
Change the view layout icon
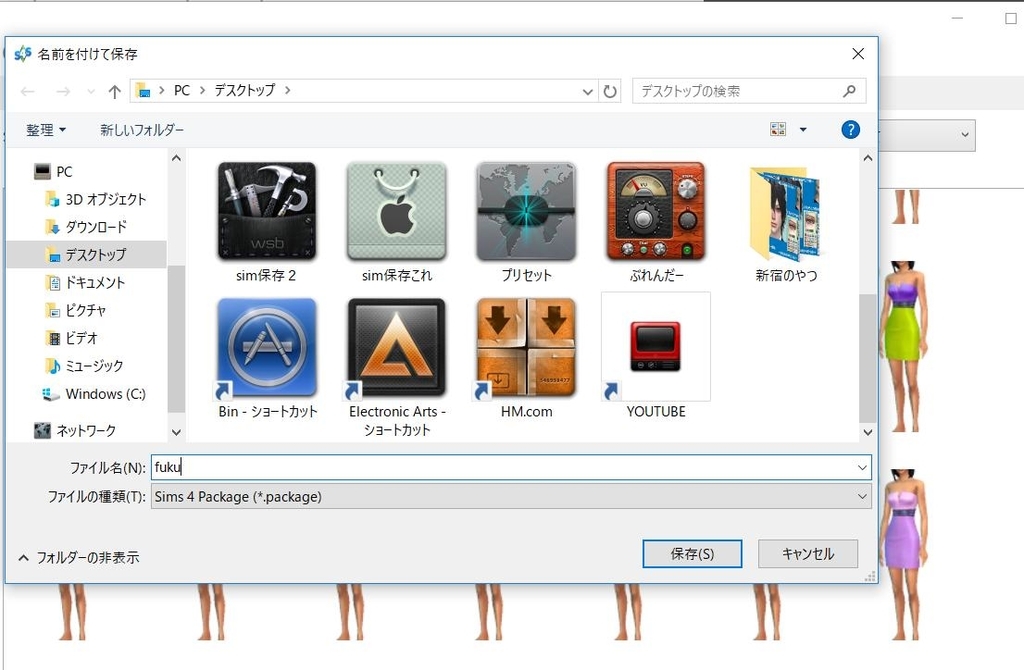(778, 129)
